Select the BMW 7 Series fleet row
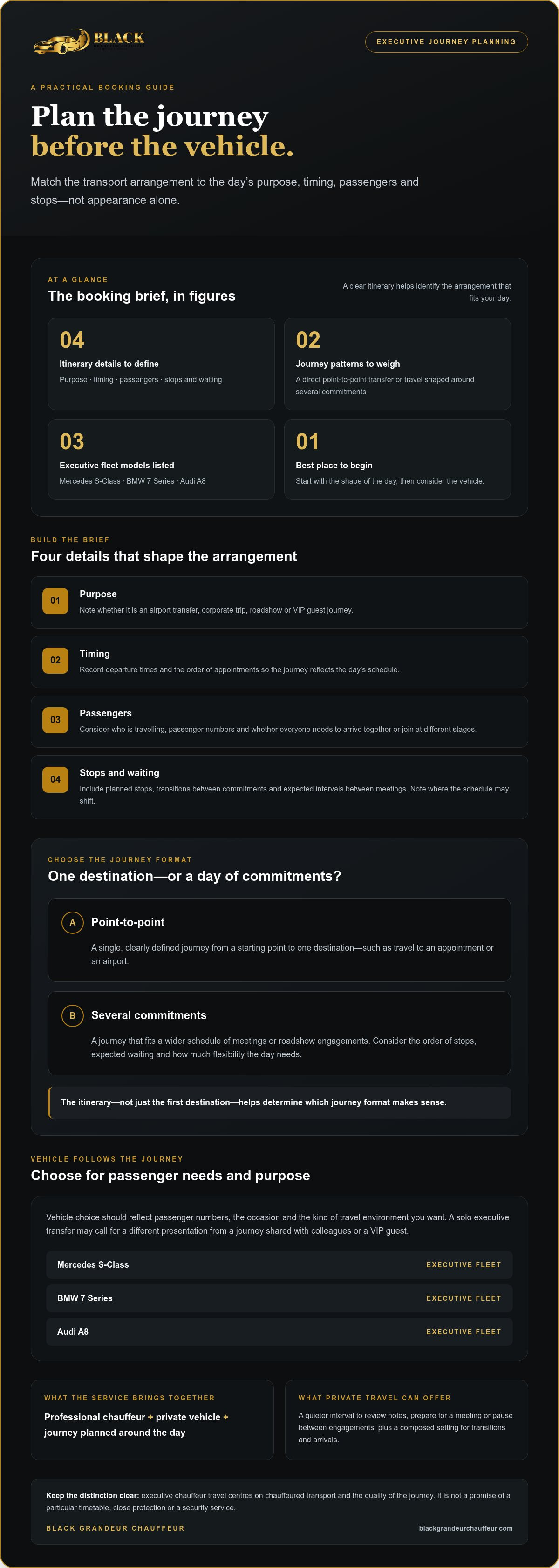This screenshot has width=559, height=1568. [279, 1298]
